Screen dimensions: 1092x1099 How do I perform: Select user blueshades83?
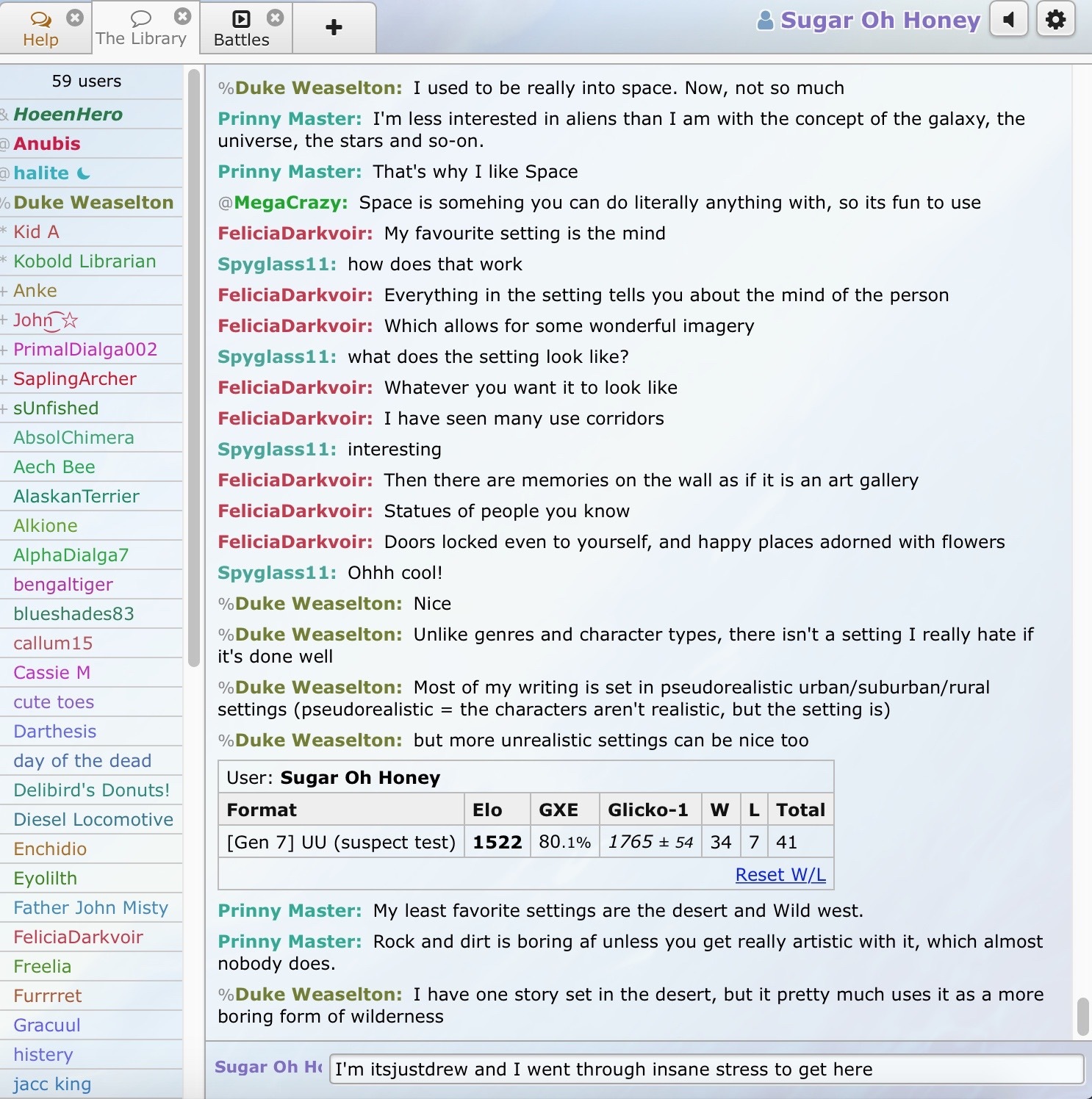click(91, 613)
